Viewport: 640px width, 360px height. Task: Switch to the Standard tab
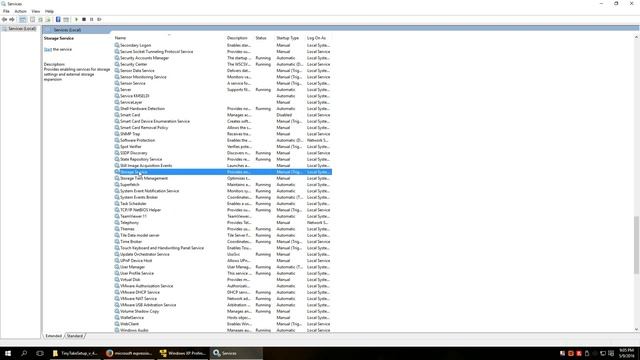(75, 336)
